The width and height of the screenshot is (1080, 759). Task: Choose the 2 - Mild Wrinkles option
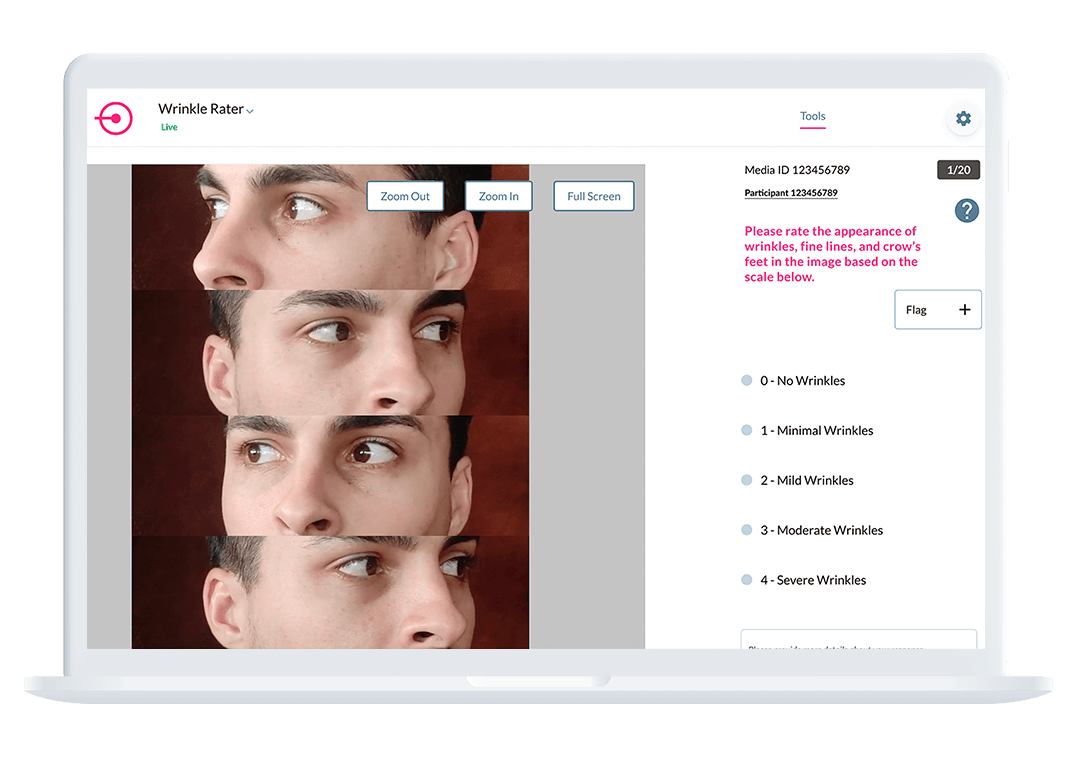(x=746, y=480)
